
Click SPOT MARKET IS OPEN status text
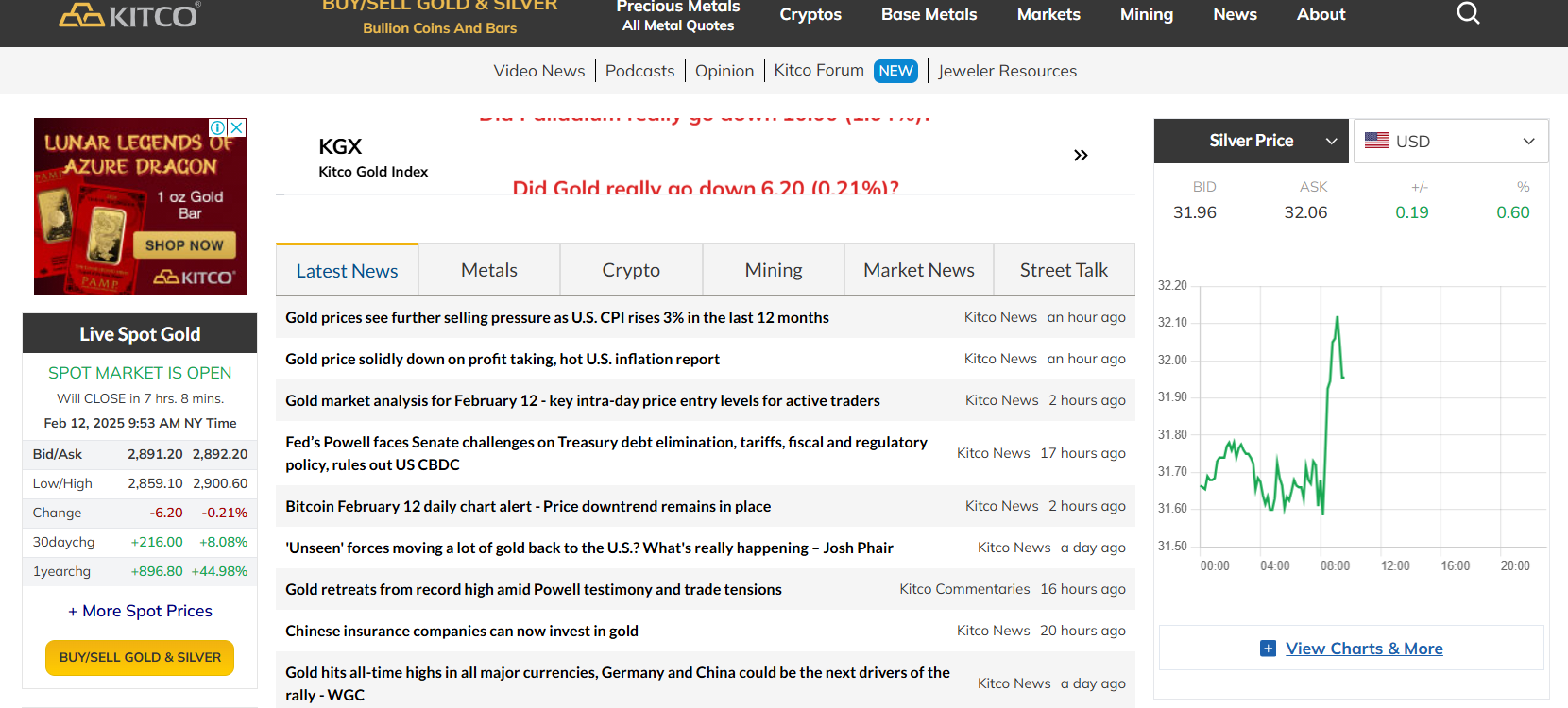click(x=140, y=373)
